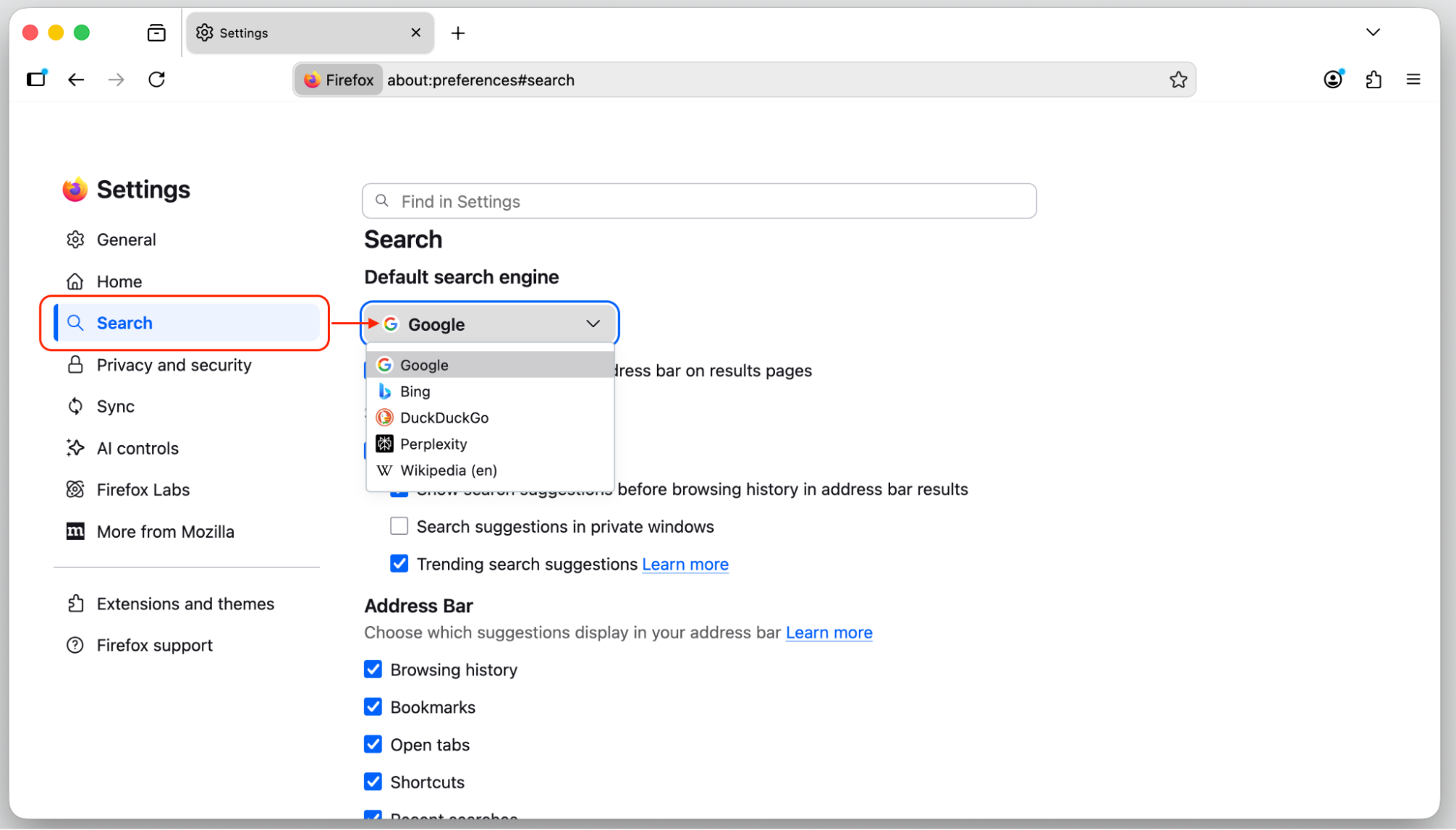The height and width of the screenshot is (830, 1456).
Task: Open Firefox support link
Action: tap(186, 645)
